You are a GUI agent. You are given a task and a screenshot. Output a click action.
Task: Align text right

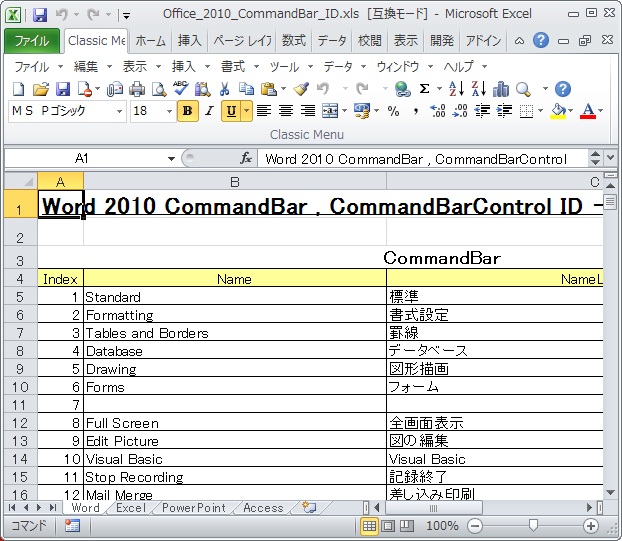point(308,111)
